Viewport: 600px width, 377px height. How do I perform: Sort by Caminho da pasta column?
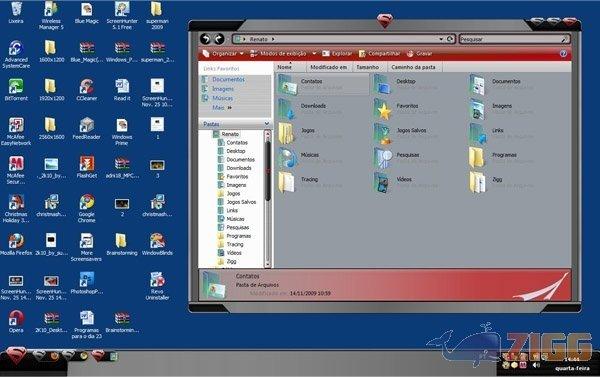coord(415,67)
